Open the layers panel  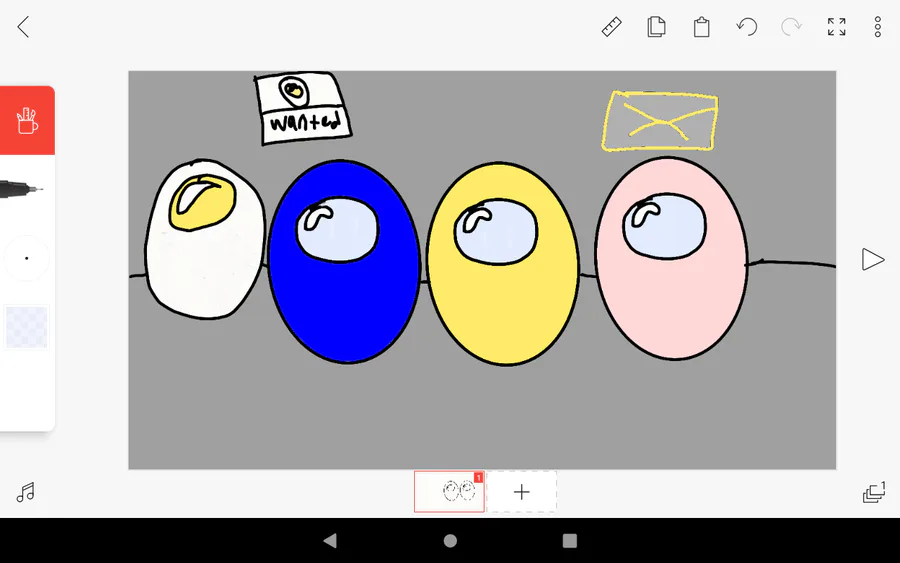click(x=874, y=492)
